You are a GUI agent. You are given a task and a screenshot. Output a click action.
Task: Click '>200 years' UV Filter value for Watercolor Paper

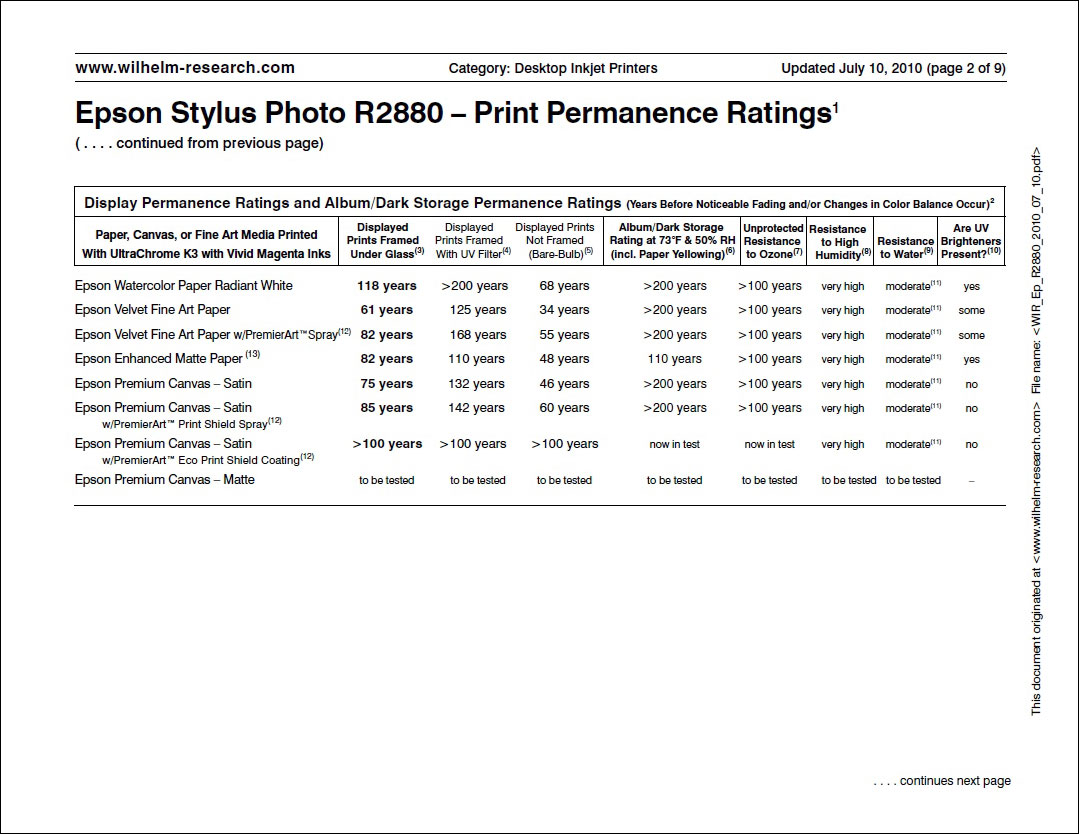click(475, 286)
